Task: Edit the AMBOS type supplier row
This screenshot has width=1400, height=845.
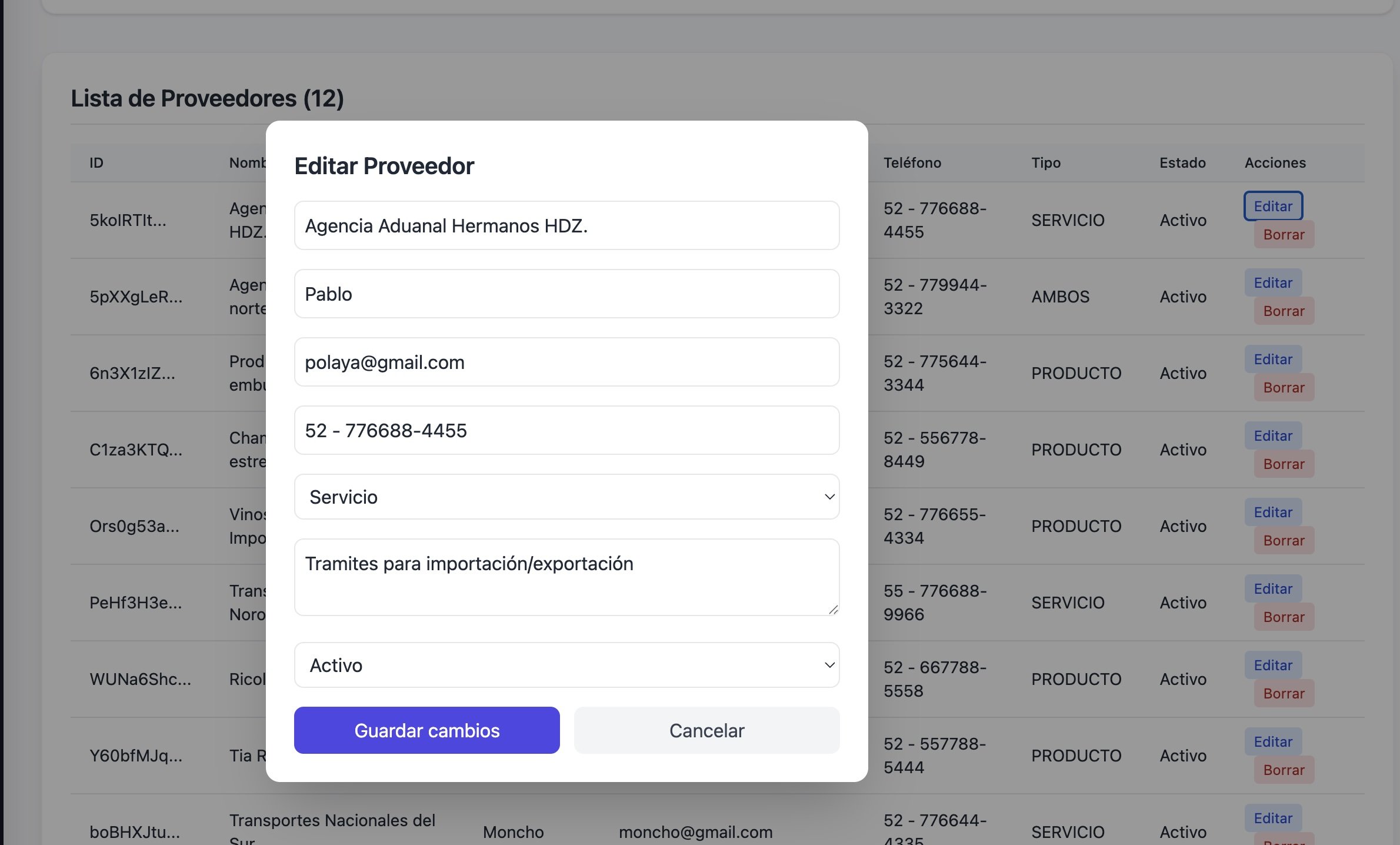Action: [1273, 283]
